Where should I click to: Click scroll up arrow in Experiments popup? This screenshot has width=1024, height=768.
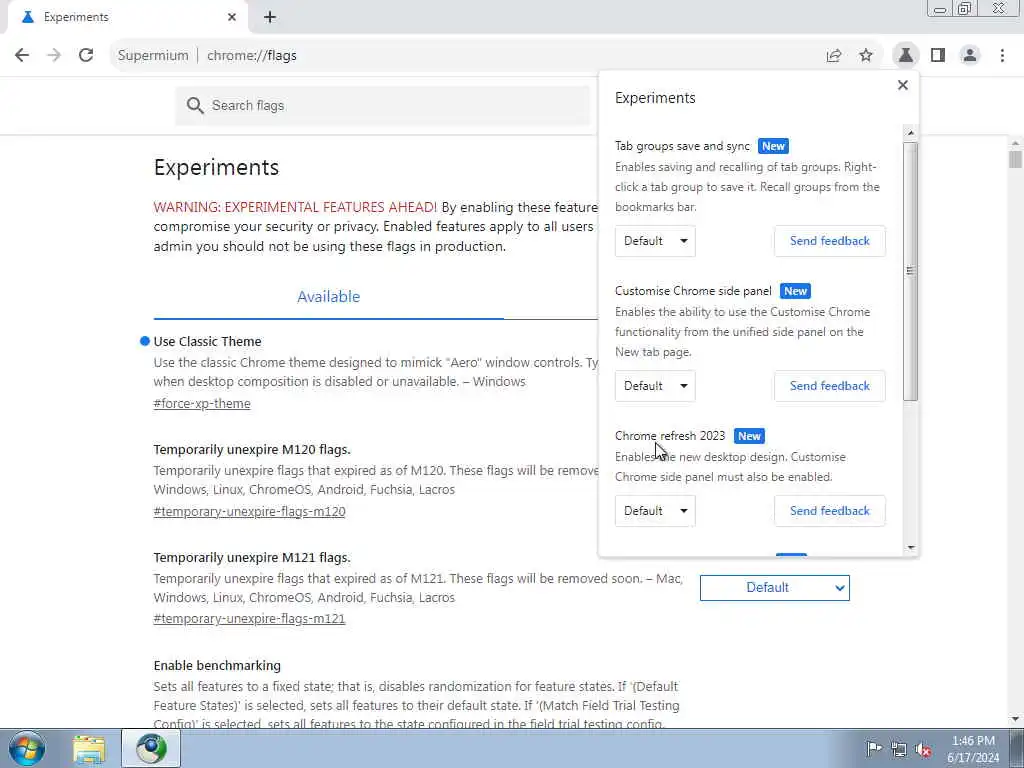[911, 133]
